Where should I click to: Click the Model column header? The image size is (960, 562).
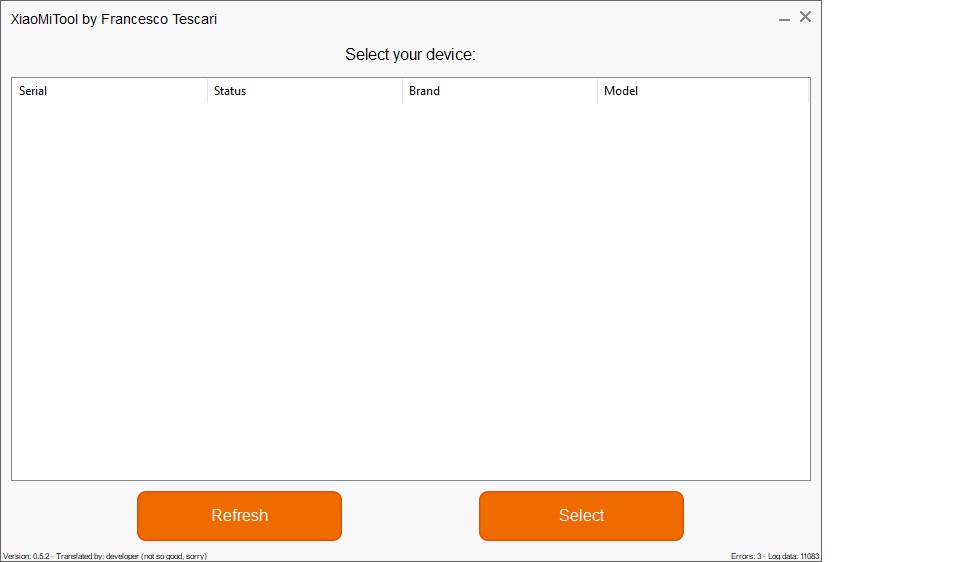point(703,91)
